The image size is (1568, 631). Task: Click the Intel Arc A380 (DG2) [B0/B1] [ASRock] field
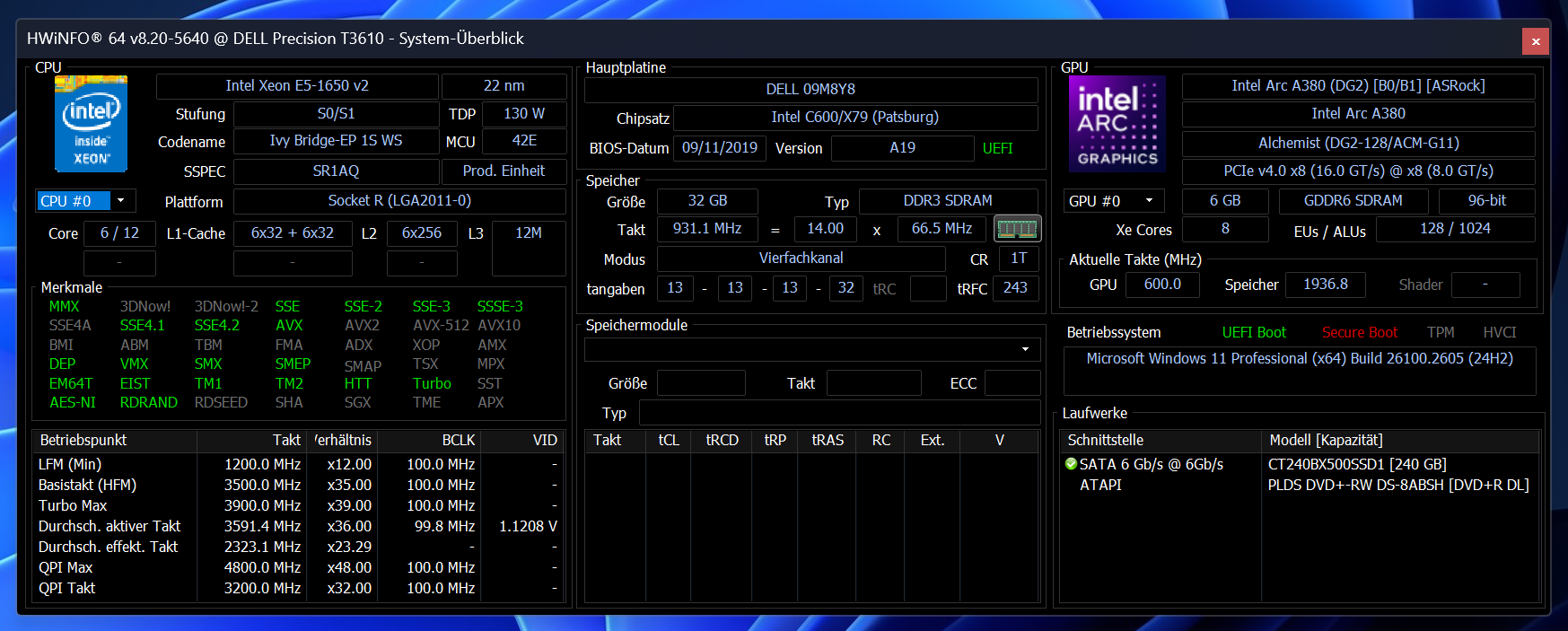pyautogui.click(x=1358, y=86)
